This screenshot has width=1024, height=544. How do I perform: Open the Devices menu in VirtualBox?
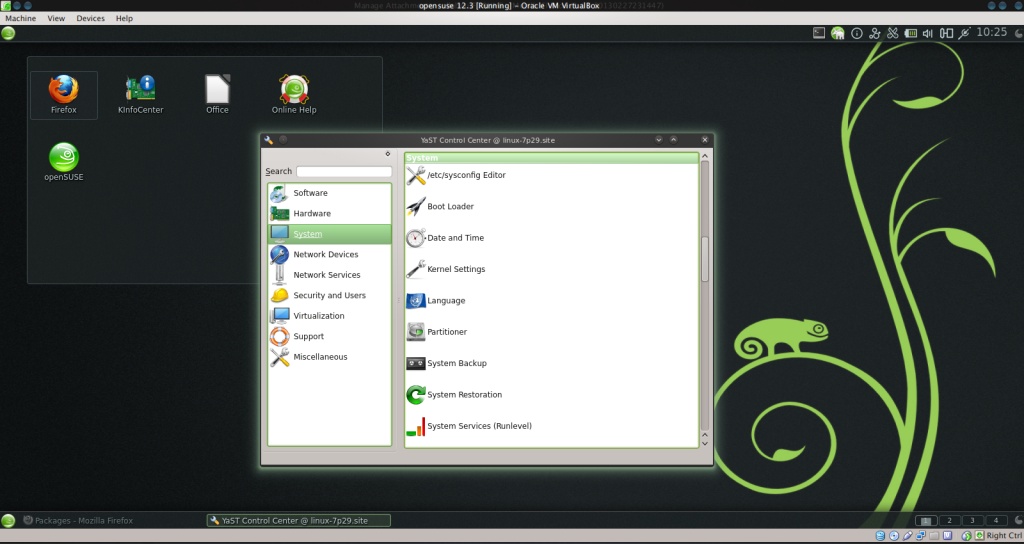point(90,18)
